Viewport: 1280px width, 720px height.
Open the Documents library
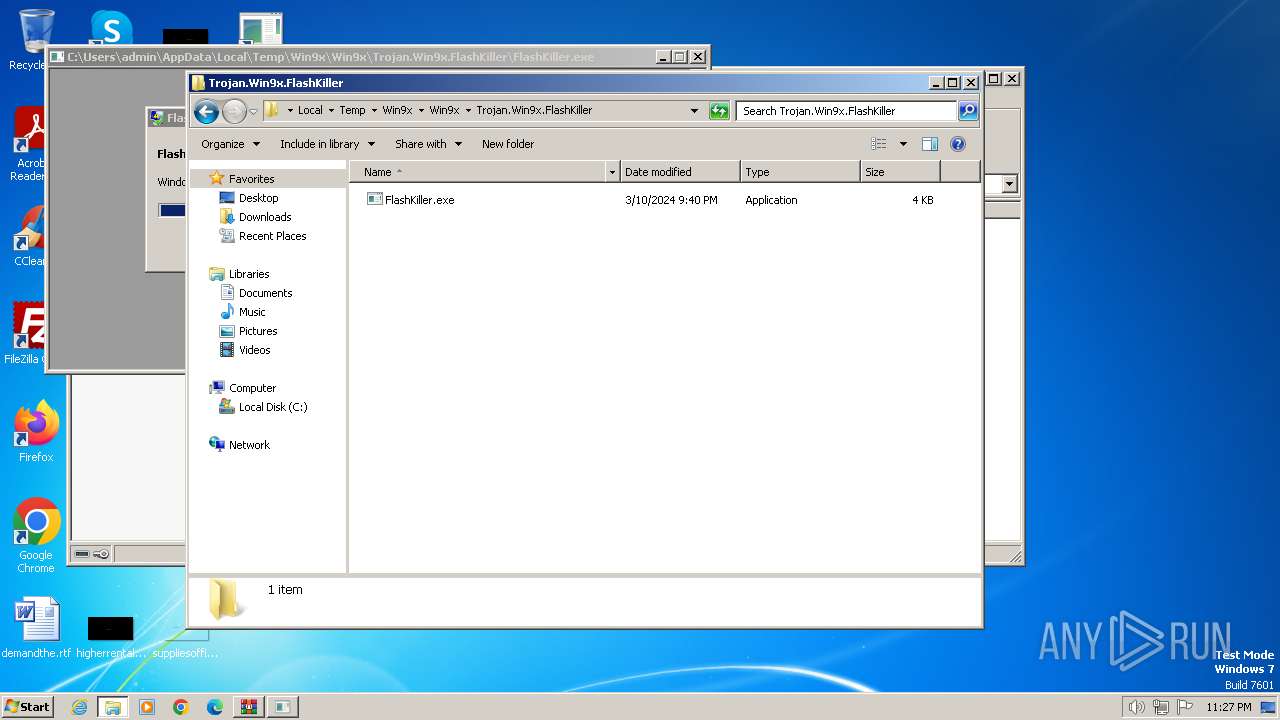[x=265, y=293]
